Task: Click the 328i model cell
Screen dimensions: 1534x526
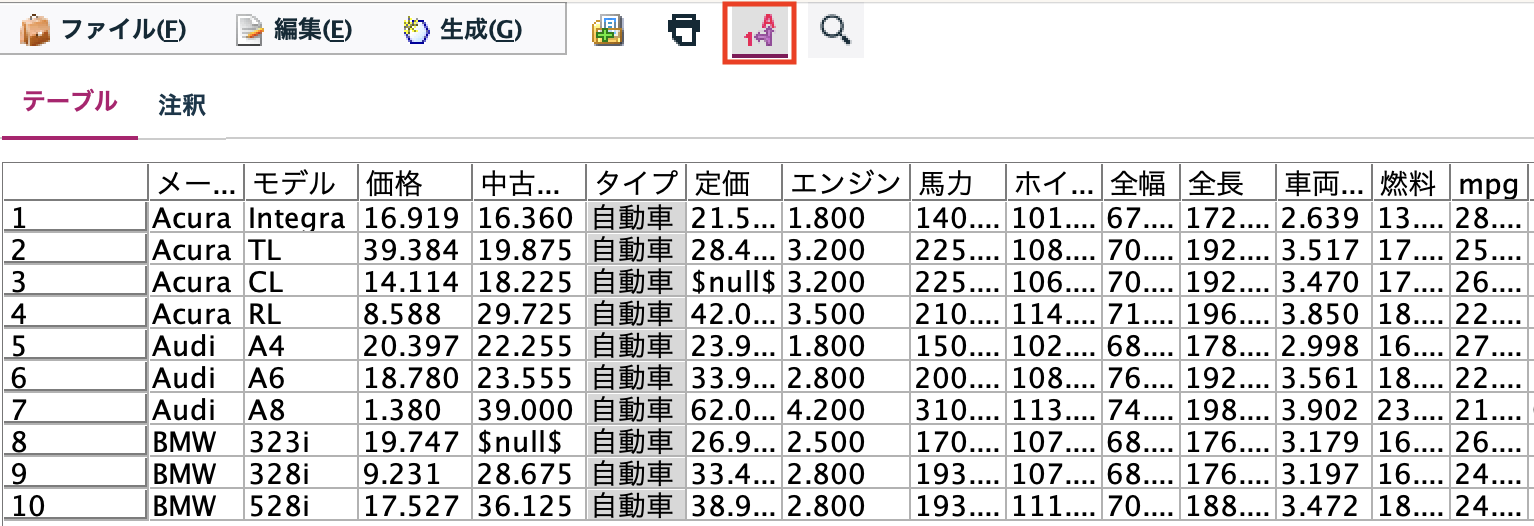Action: 302,473
